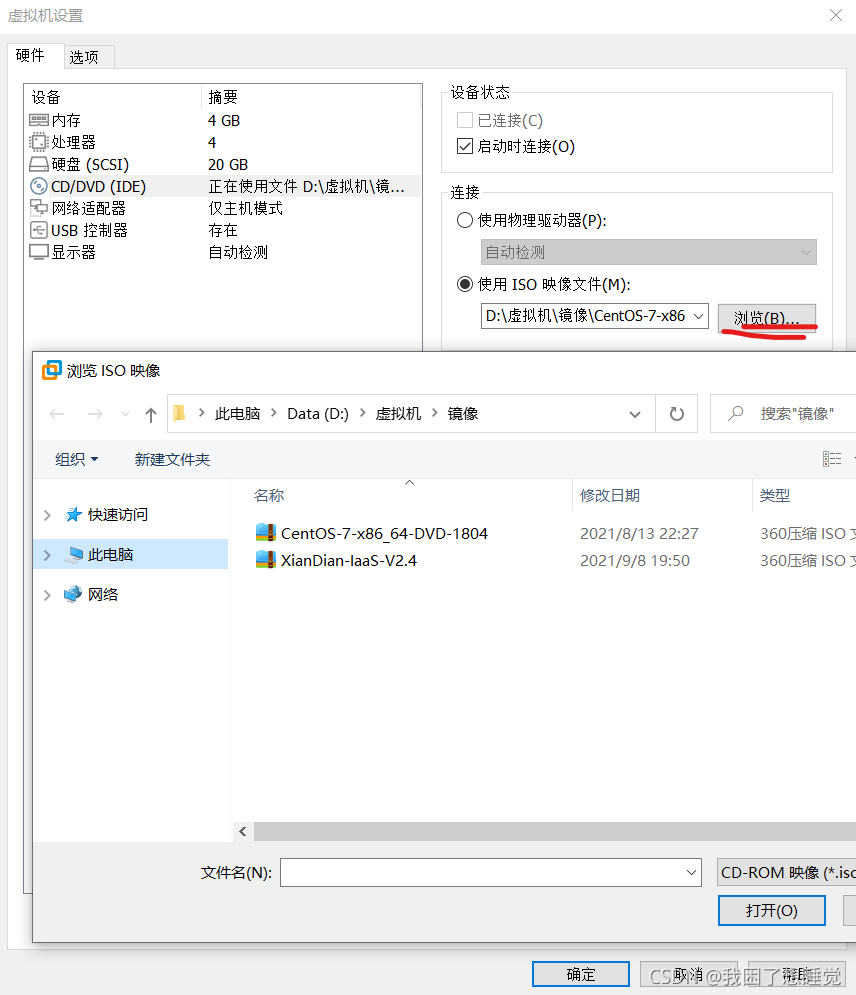Viewport: 856px width, 995px height.
Task: Refresh the 镜像 folder listing
Action: click(677, 414)
